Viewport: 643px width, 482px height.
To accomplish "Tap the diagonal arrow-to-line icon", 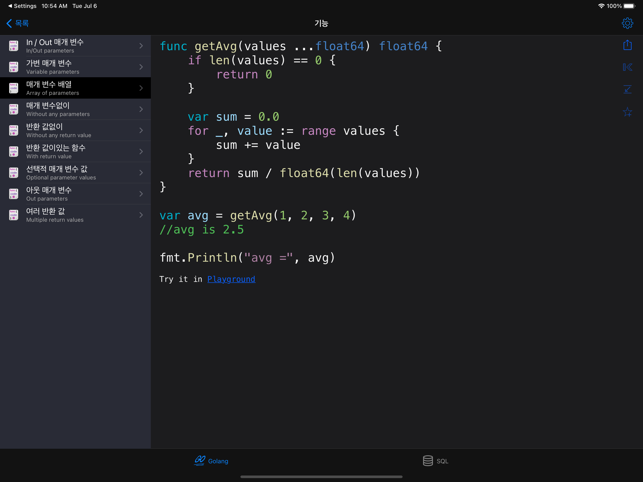I will pos(627,90).
